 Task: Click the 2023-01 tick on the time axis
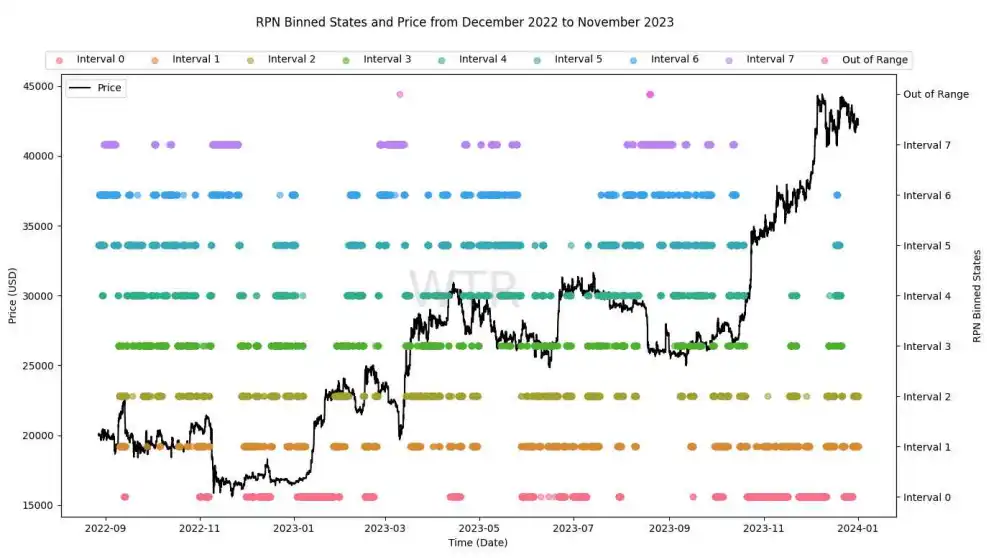[293, 526]
